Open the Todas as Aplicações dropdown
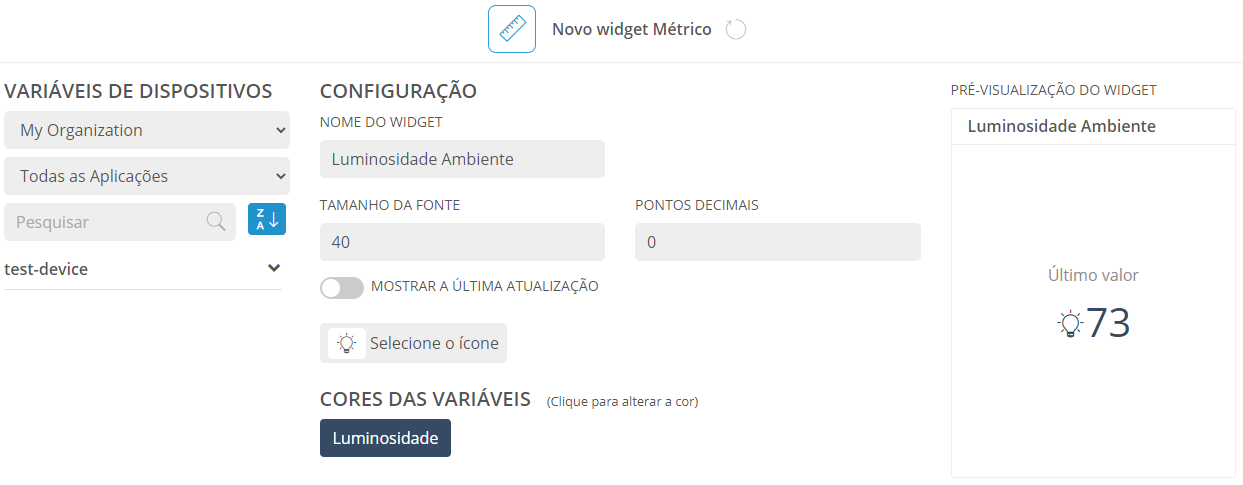The image size is (1243, 485). [147, 176]
